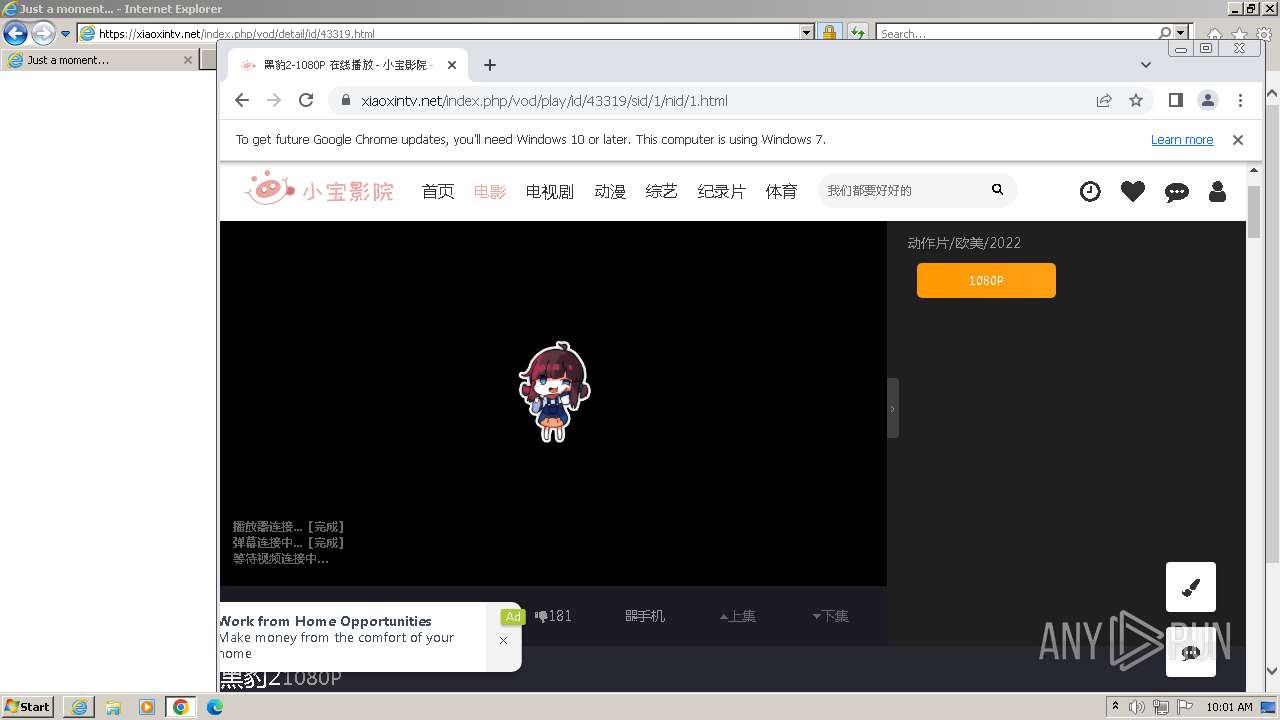1280x720 pixels.
Task: Dismiss the Chrome update notification bar
Action: point(1238,140)
